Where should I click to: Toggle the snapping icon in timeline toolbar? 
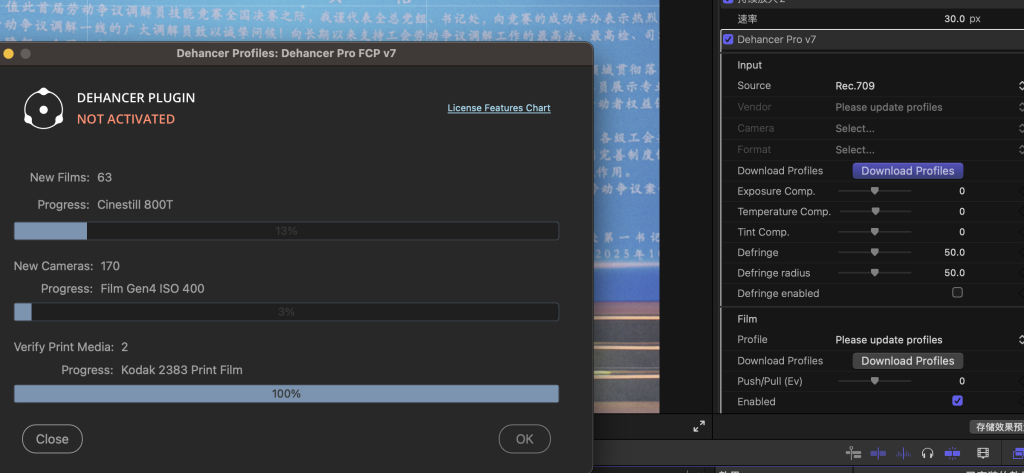[x=953, y=454]
